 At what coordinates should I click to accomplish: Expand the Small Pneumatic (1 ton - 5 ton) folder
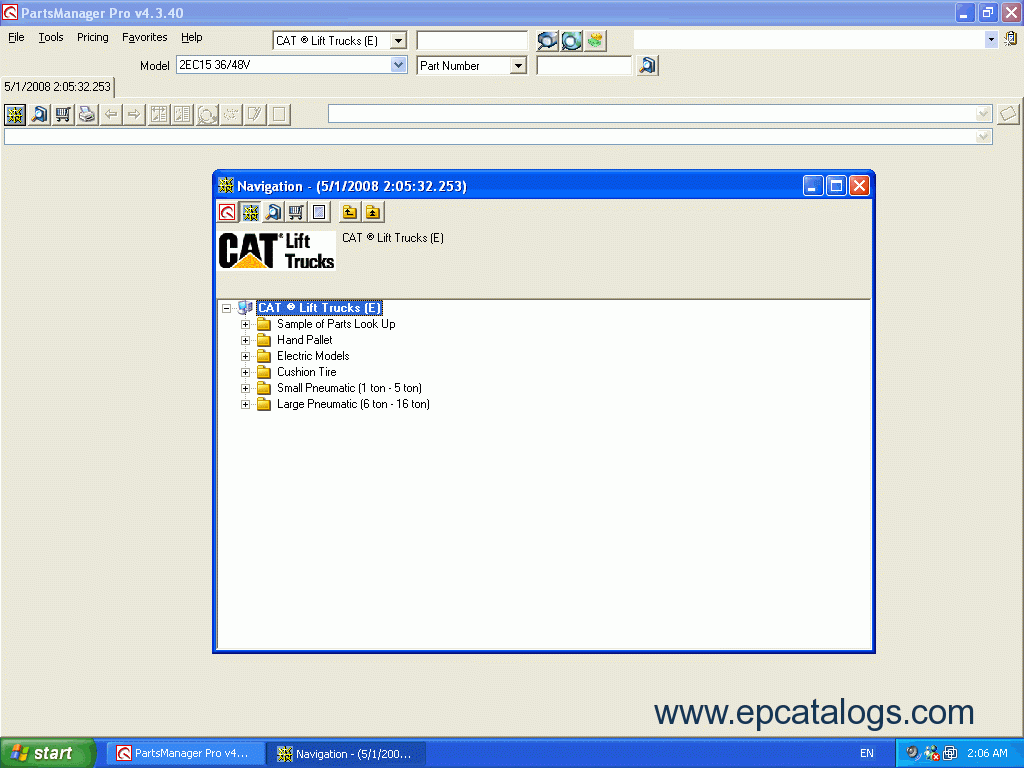coord(246,389)
